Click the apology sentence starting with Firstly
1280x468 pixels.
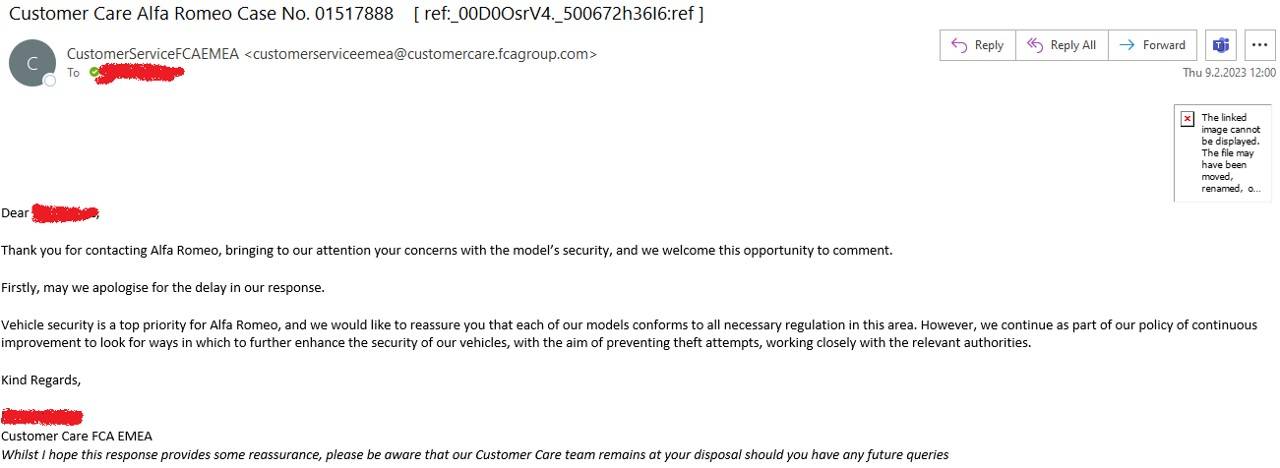163,288
